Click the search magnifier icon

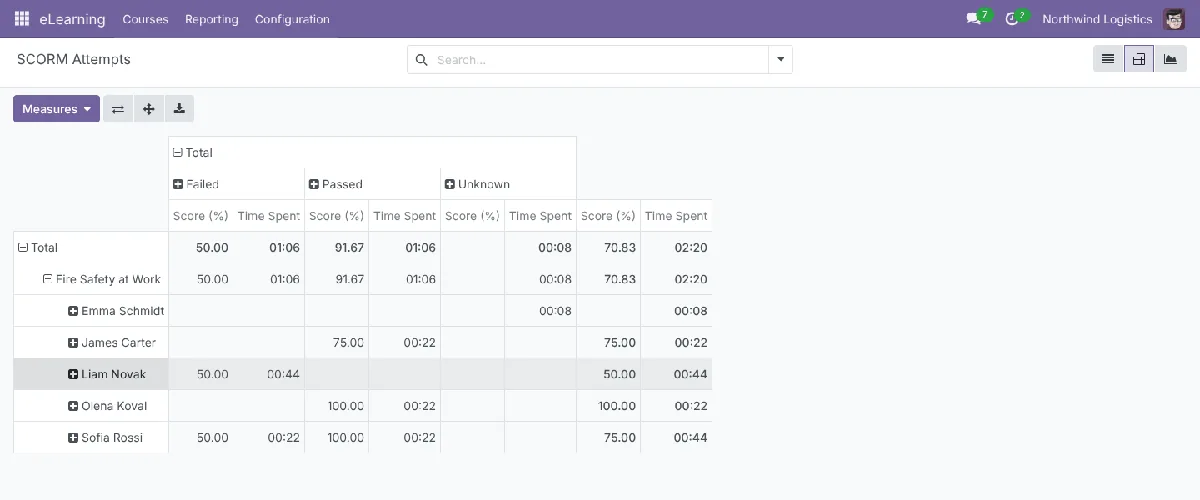(x=421, y=60)
